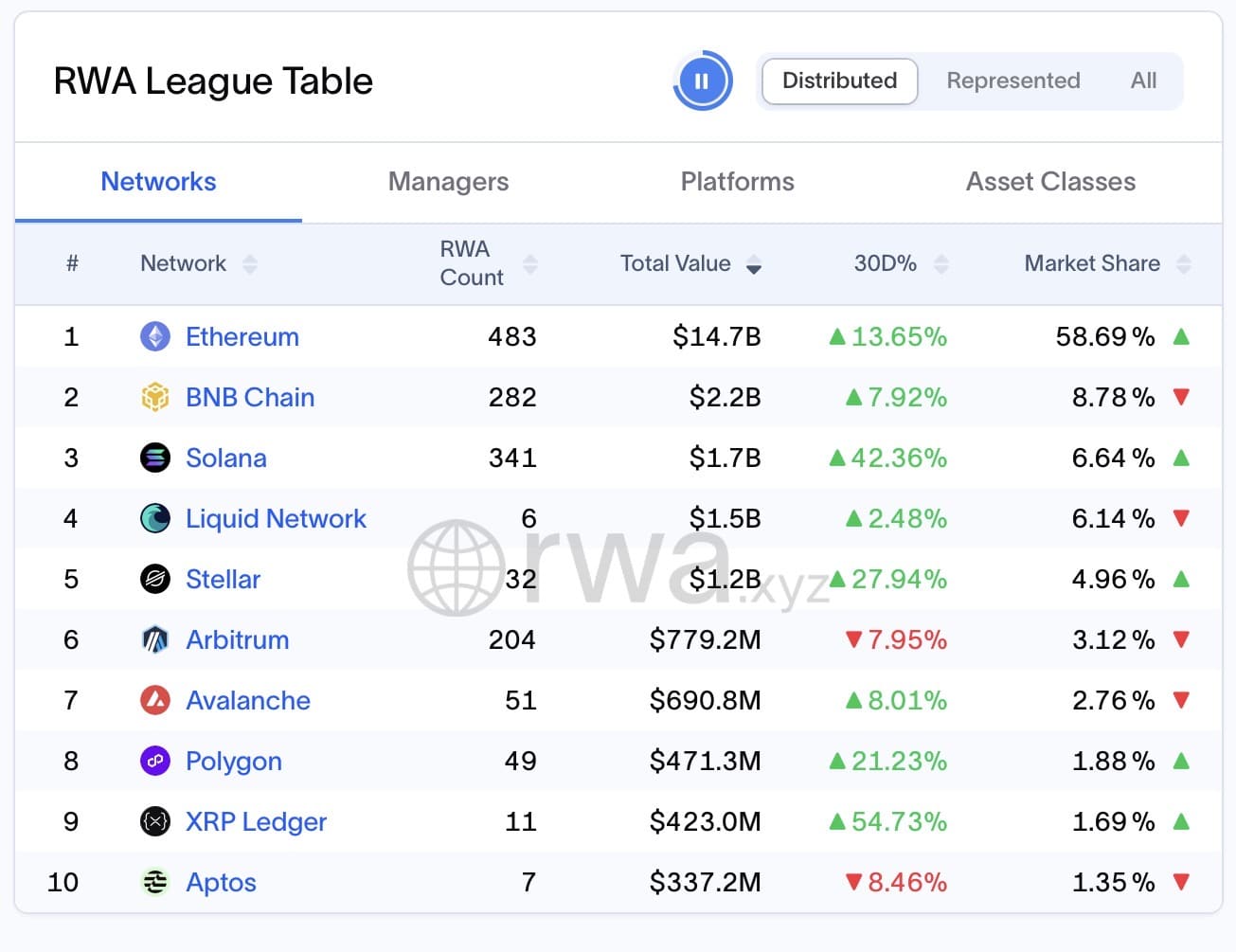
Task: Select the Distributed view toggle
Action: [839, 81]
